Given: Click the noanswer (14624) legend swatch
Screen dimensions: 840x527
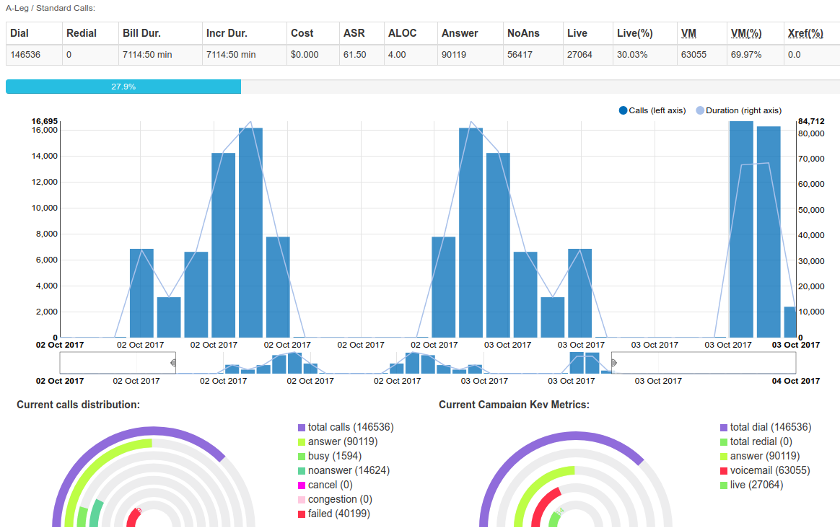Looking at the screenshot, I should (302, 471).
